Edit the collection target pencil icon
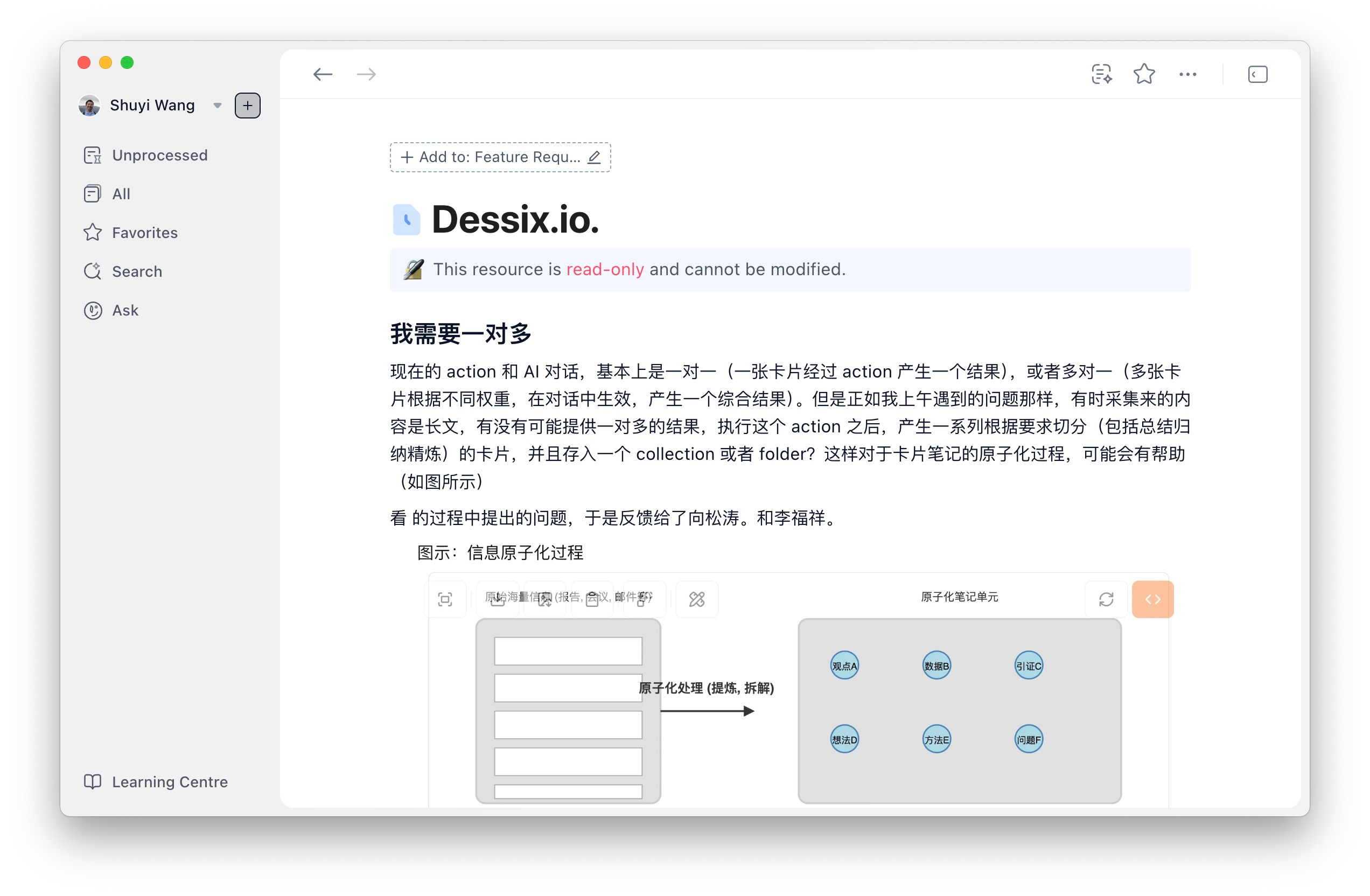 pyautogui.click(x=594, y=157)
